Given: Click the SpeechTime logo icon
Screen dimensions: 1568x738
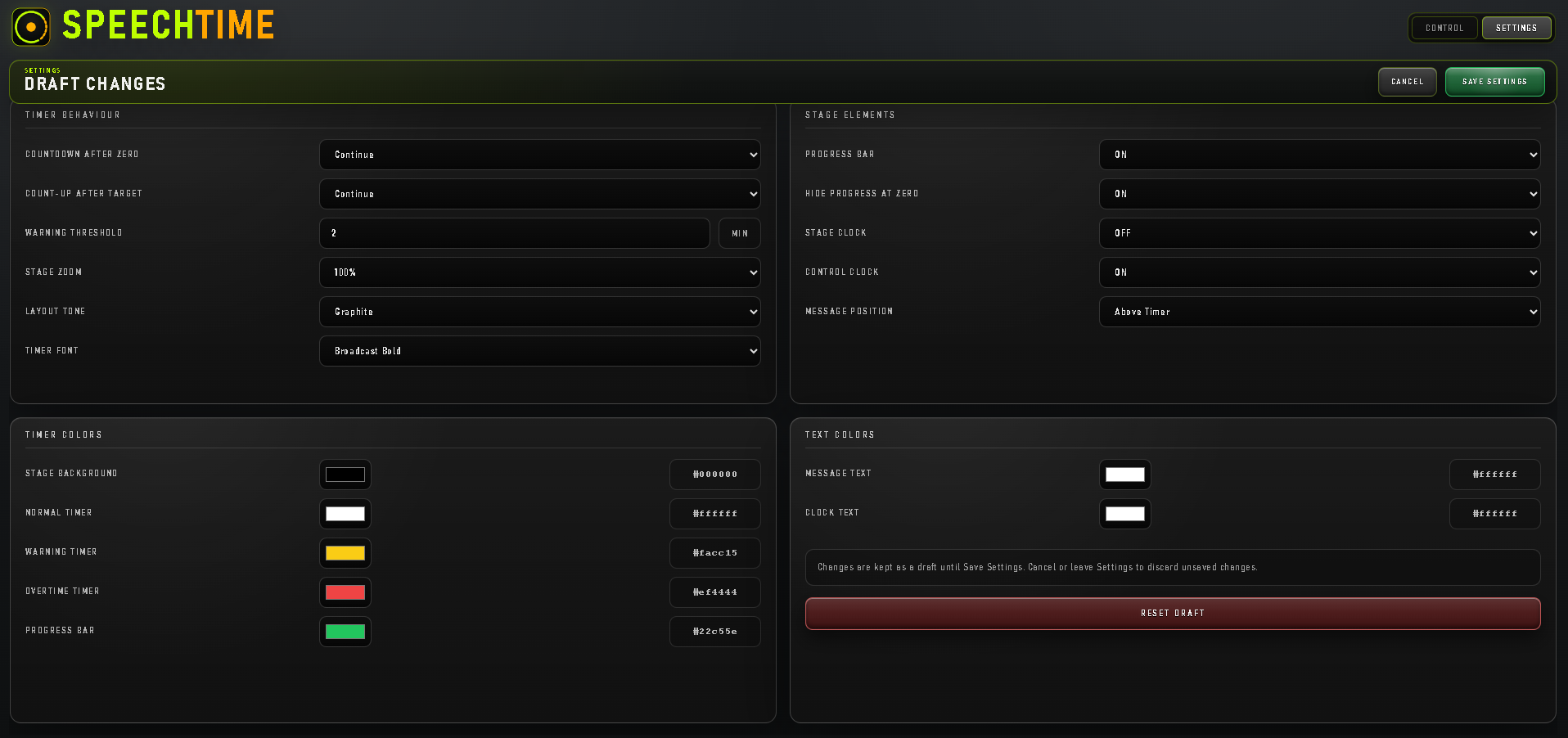Looking at the screenshot, I should [31, 27].
